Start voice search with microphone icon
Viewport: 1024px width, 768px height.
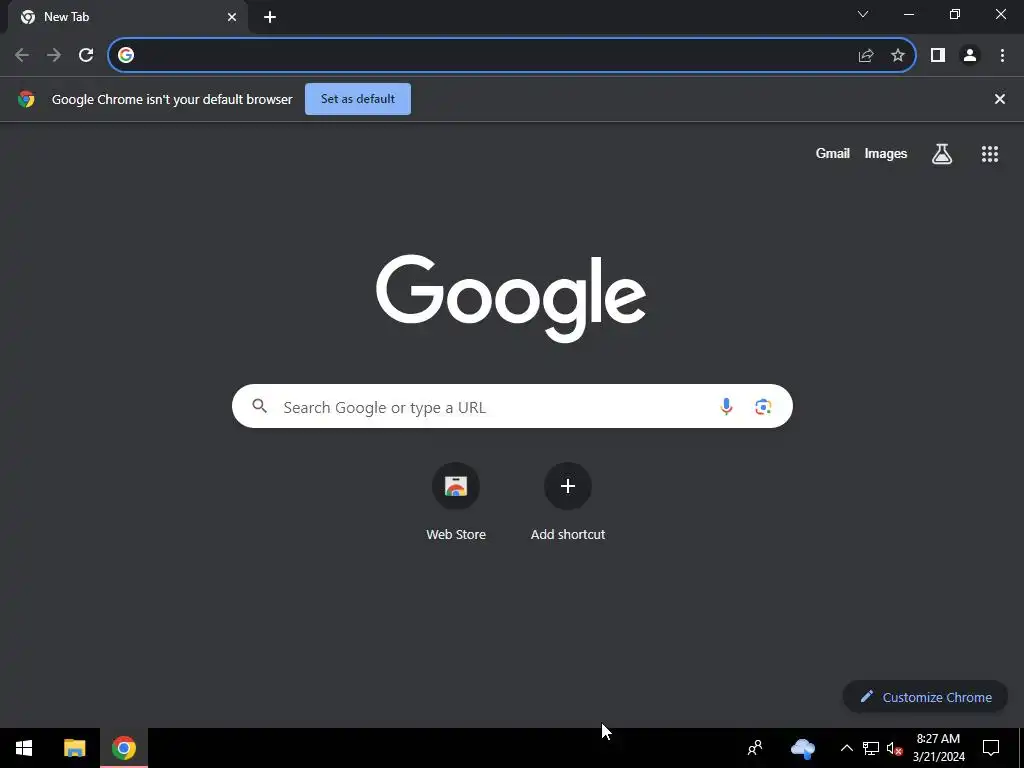coord(726,407)
